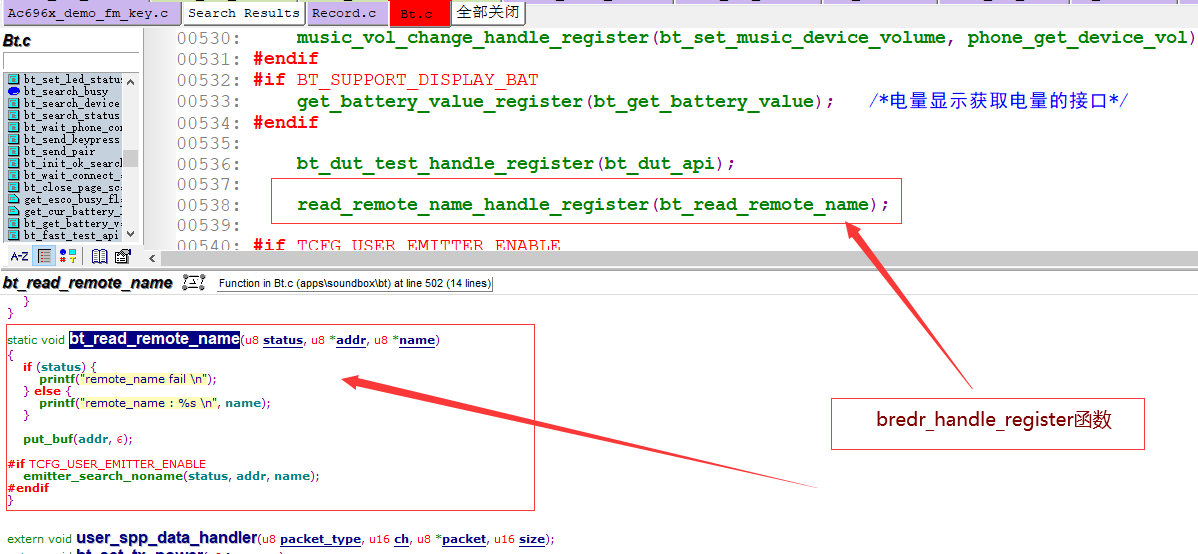Click the symbol list scrollbar thumb
This screenshot has height=554, width=1198.
[131, 158]
